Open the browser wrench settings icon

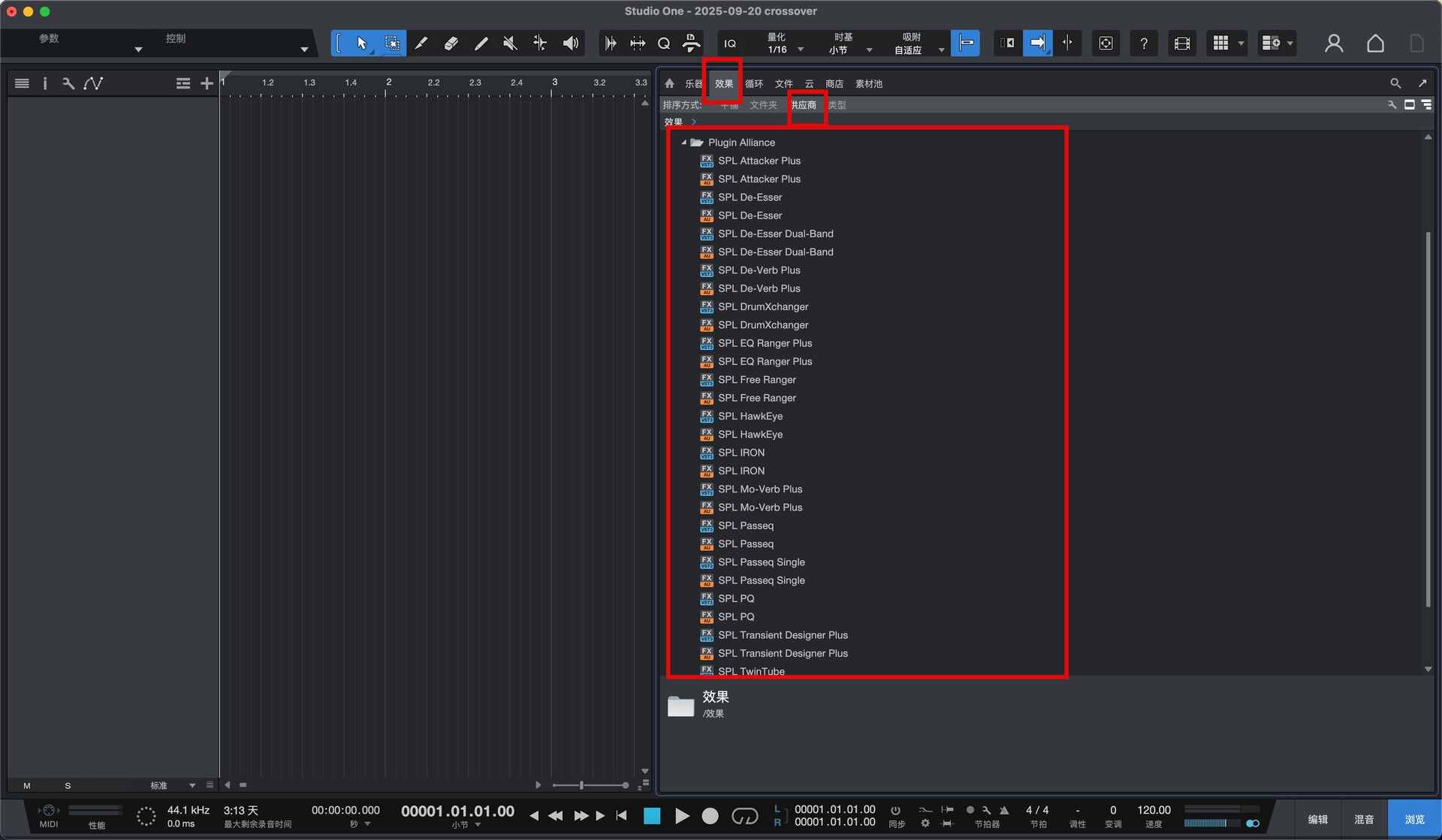[1392, 105]
